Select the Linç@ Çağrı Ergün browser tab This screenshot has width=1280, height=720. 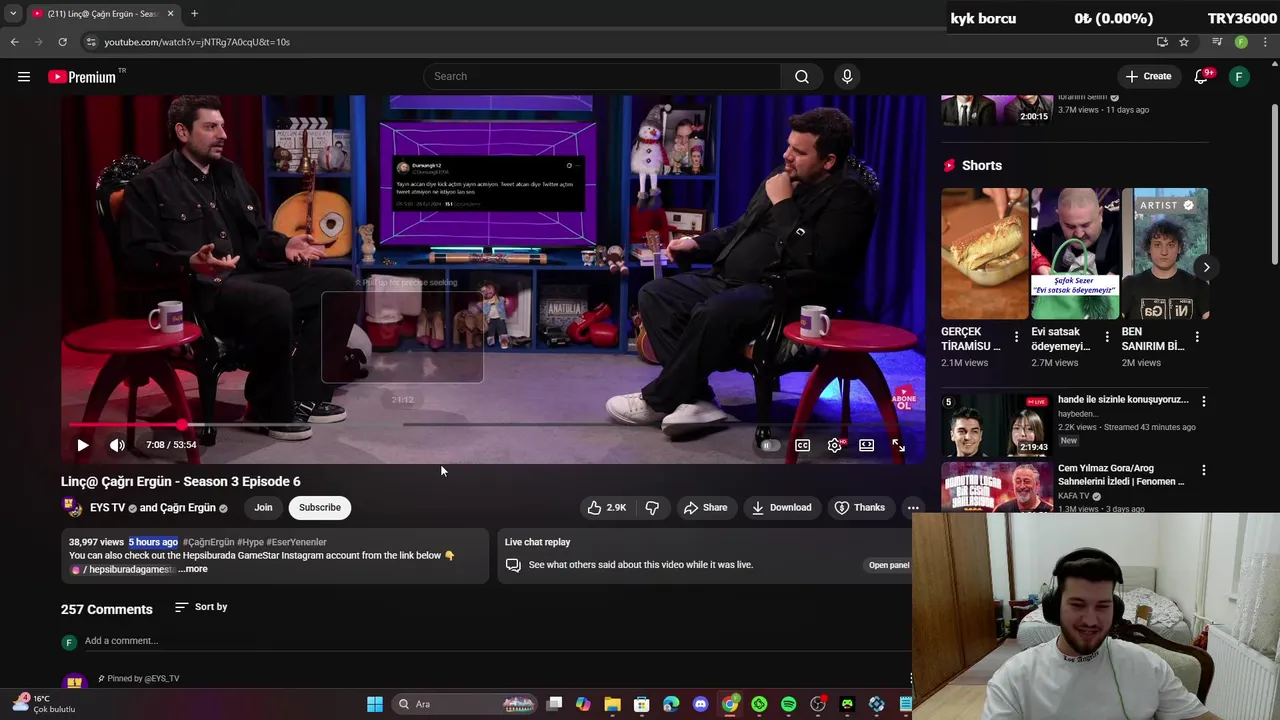click(102, 14)
